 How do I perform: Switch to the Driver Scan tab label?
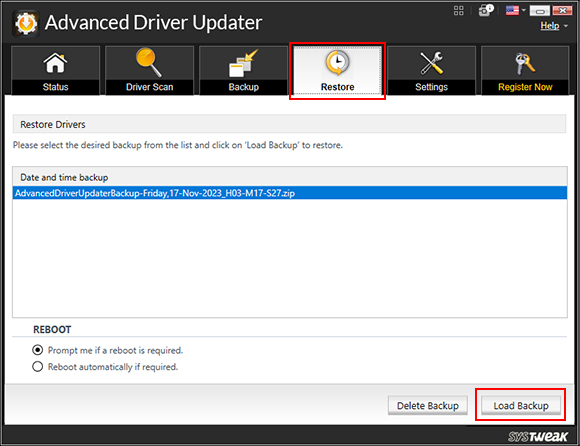[149, 87]
